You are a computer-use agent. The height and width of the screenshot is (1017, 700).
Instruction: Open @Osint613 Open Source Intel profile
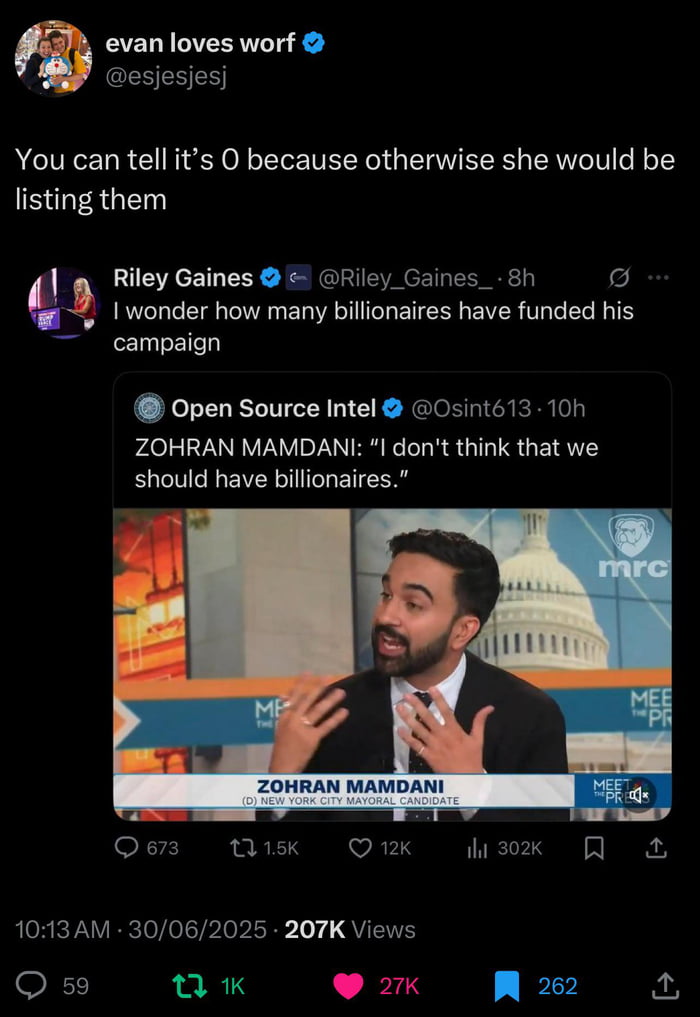(274, 408)
